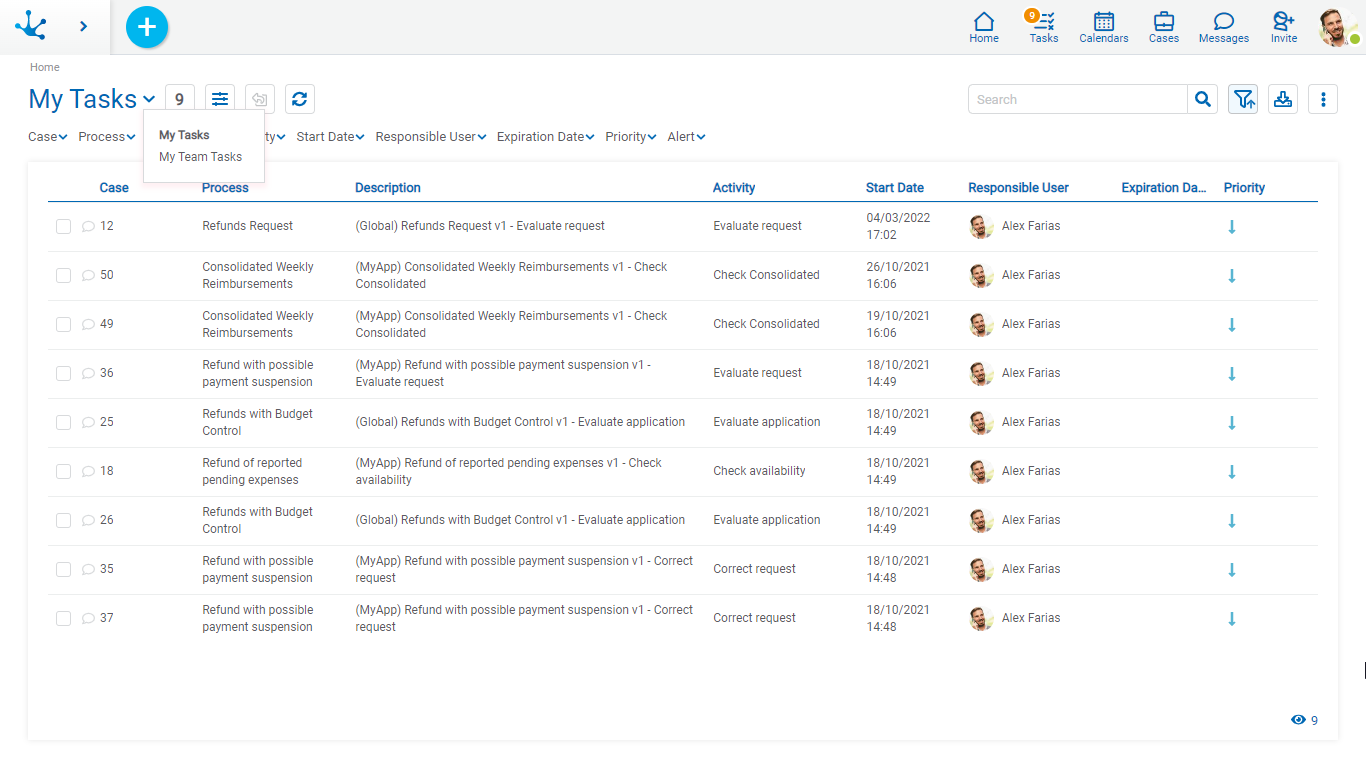The width and height of the screenshot is (1366, 768).
Task: Open Messages from the top bar
Action: 1223,27
